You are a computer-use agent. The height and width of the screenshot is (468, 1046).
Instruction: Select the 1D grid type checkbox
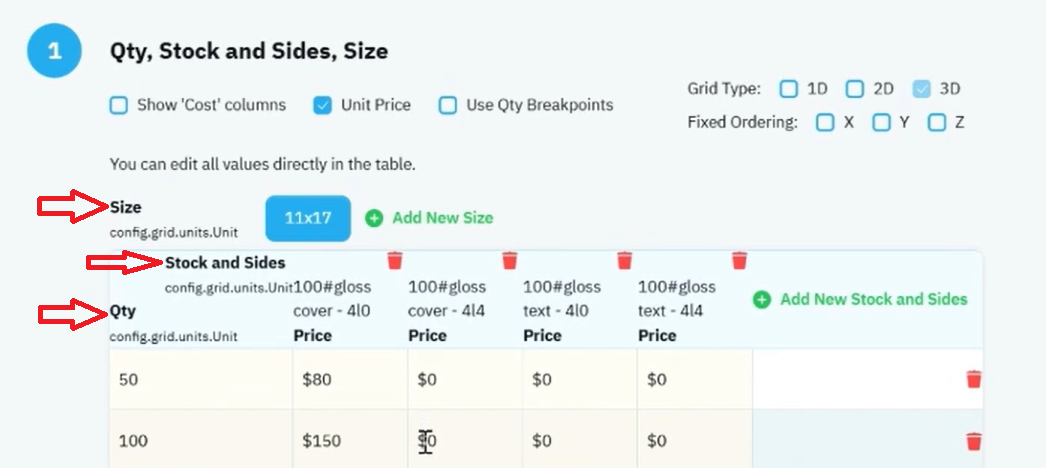tap(789, 89)
